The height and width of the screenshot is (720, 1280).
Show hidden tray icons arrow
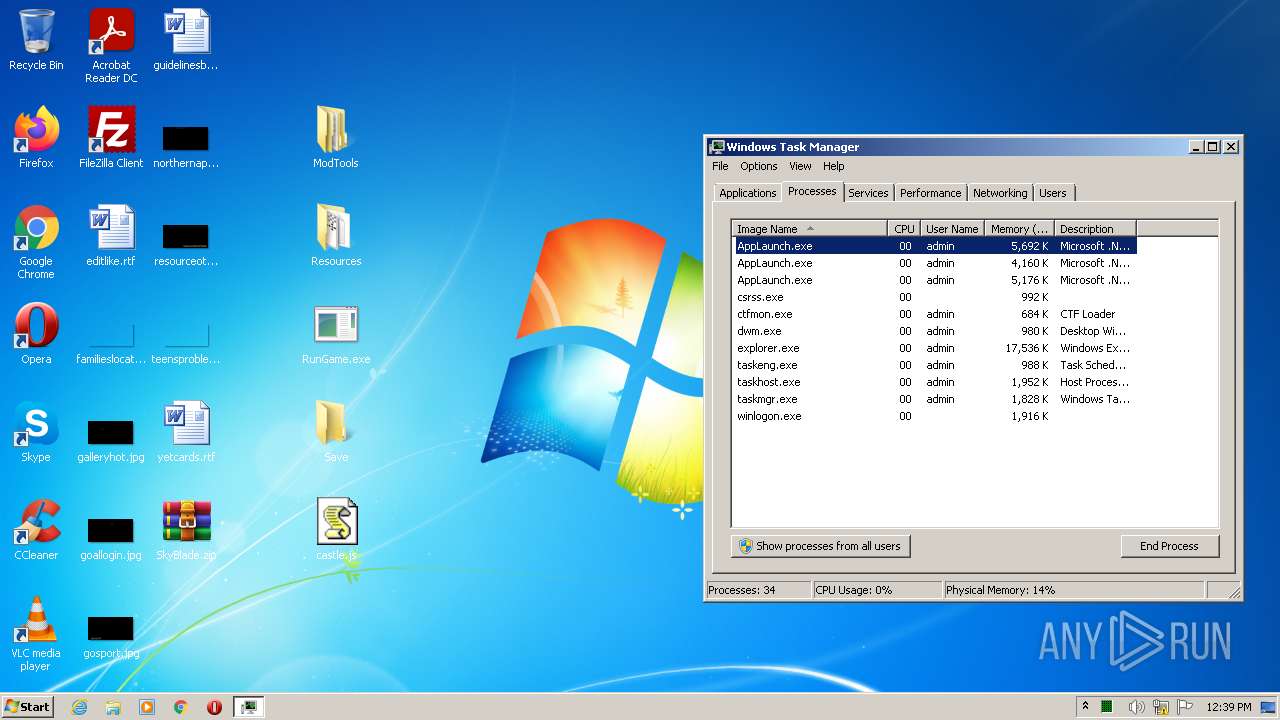point(1085,707)
